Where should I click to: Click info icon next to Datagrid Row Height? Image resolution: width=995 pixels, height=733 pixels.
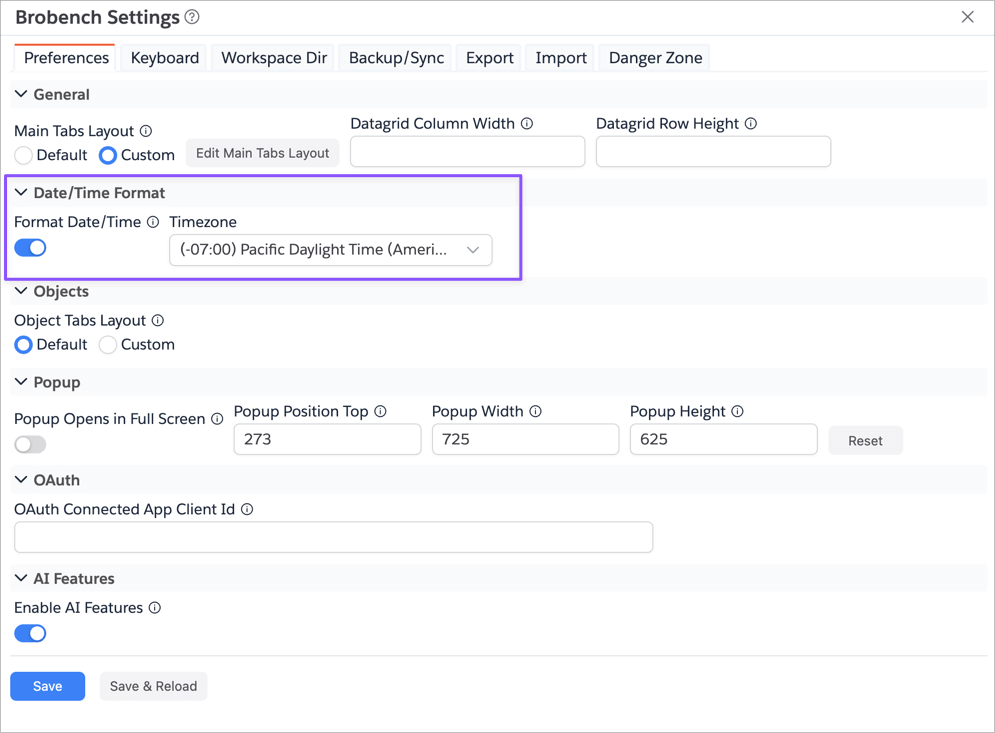point(751,124)
